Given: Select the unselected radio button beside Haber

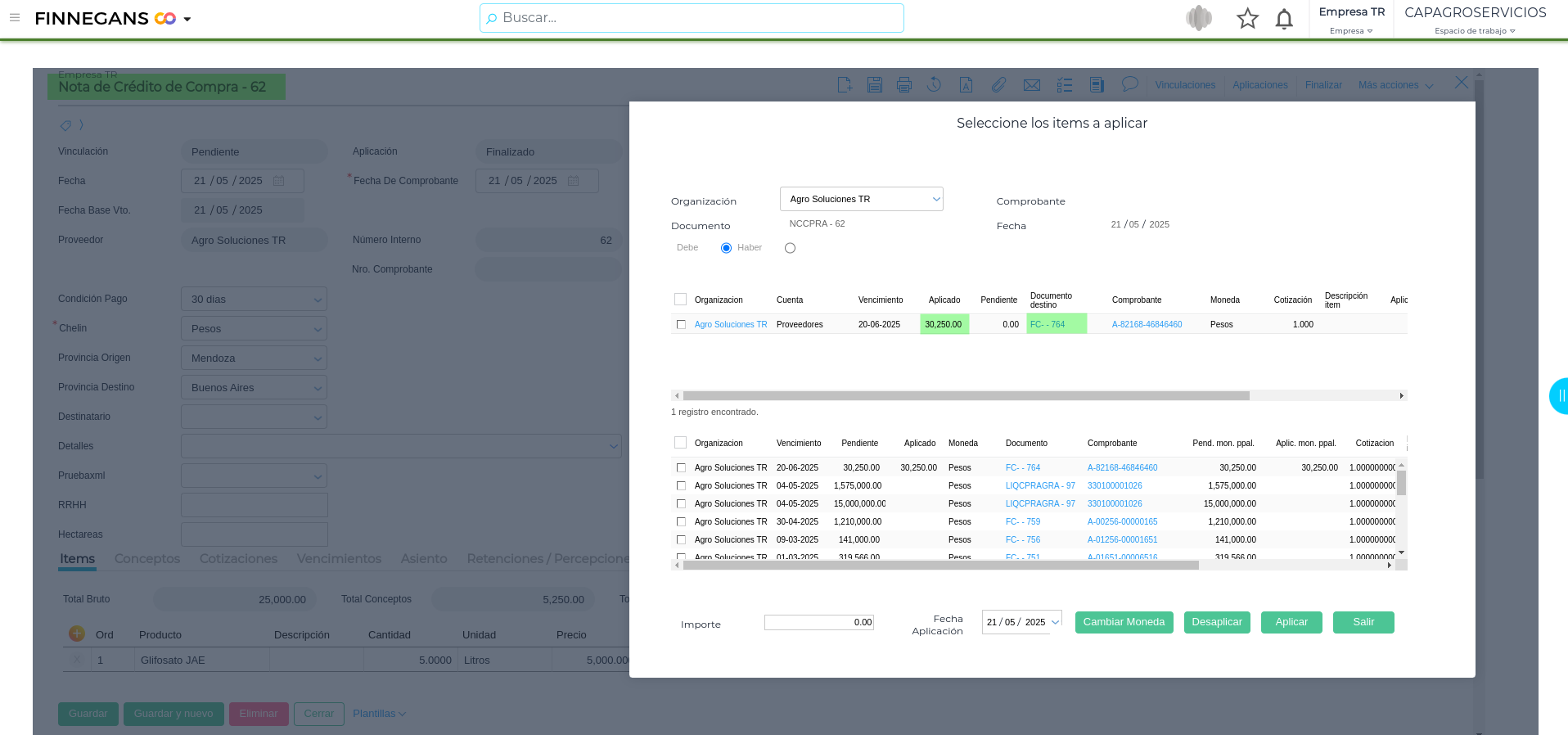Looking at the screenshot, I should click(790, 248).
